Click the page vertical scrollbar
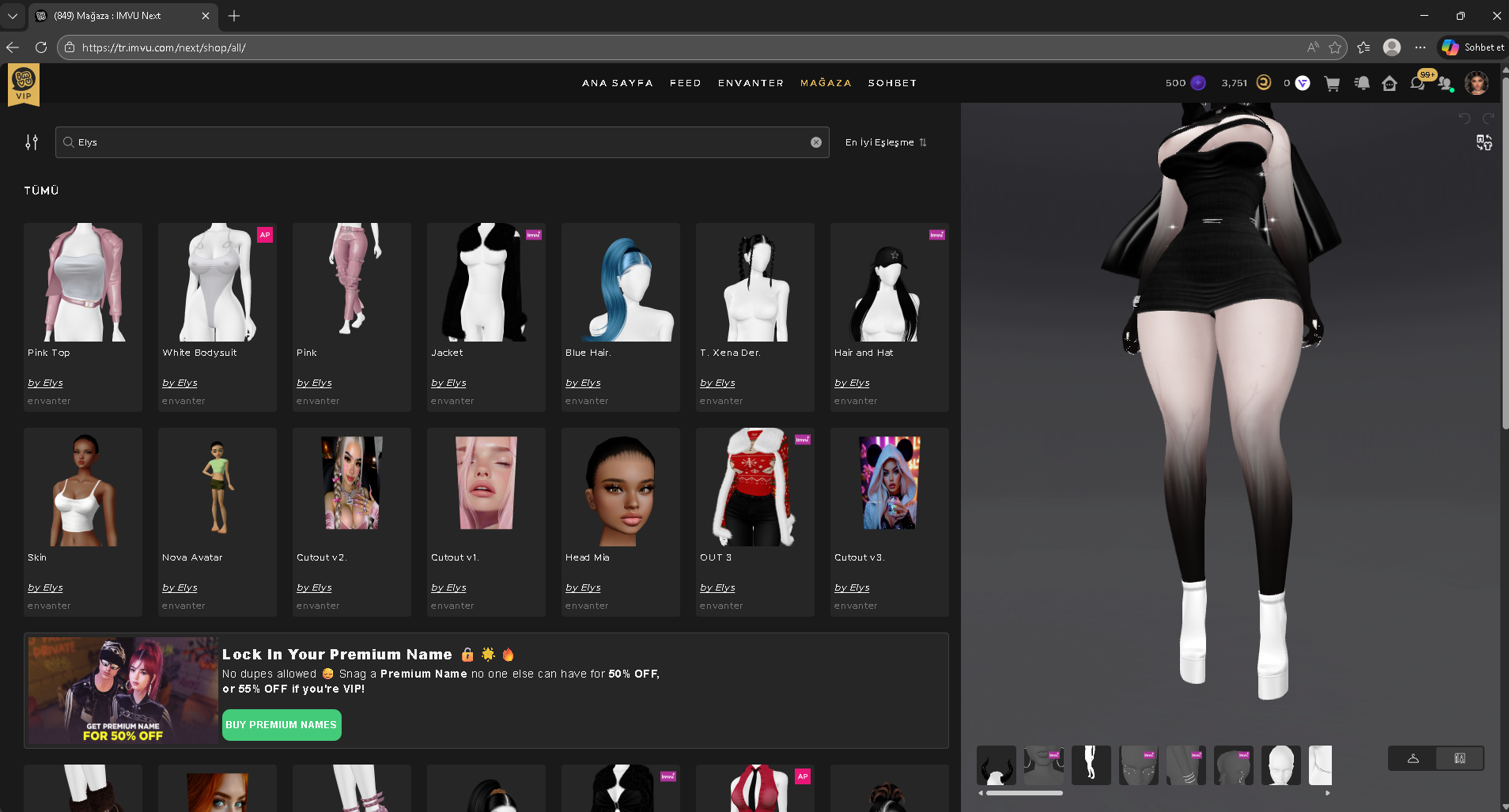The width and height of the screenshot is (1509, 812). 1504,253
